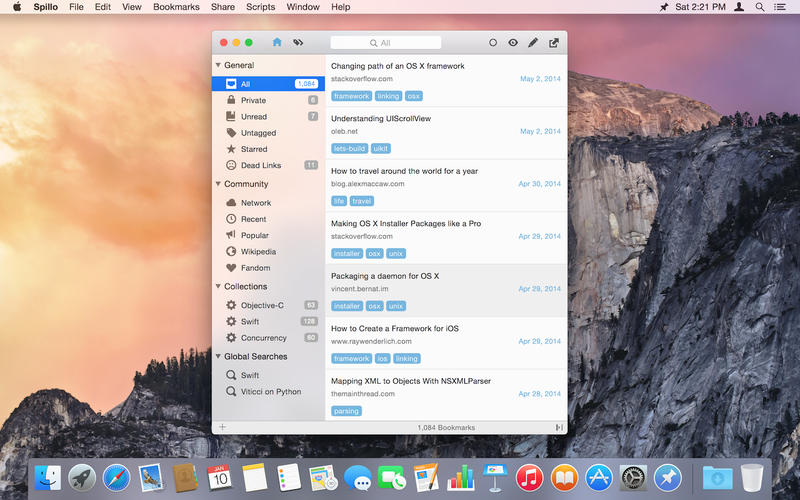The width and height of the screenshot is (800, 500).
Task: Toggle the unread circle button in toolbar
Action: pos(492,43)
